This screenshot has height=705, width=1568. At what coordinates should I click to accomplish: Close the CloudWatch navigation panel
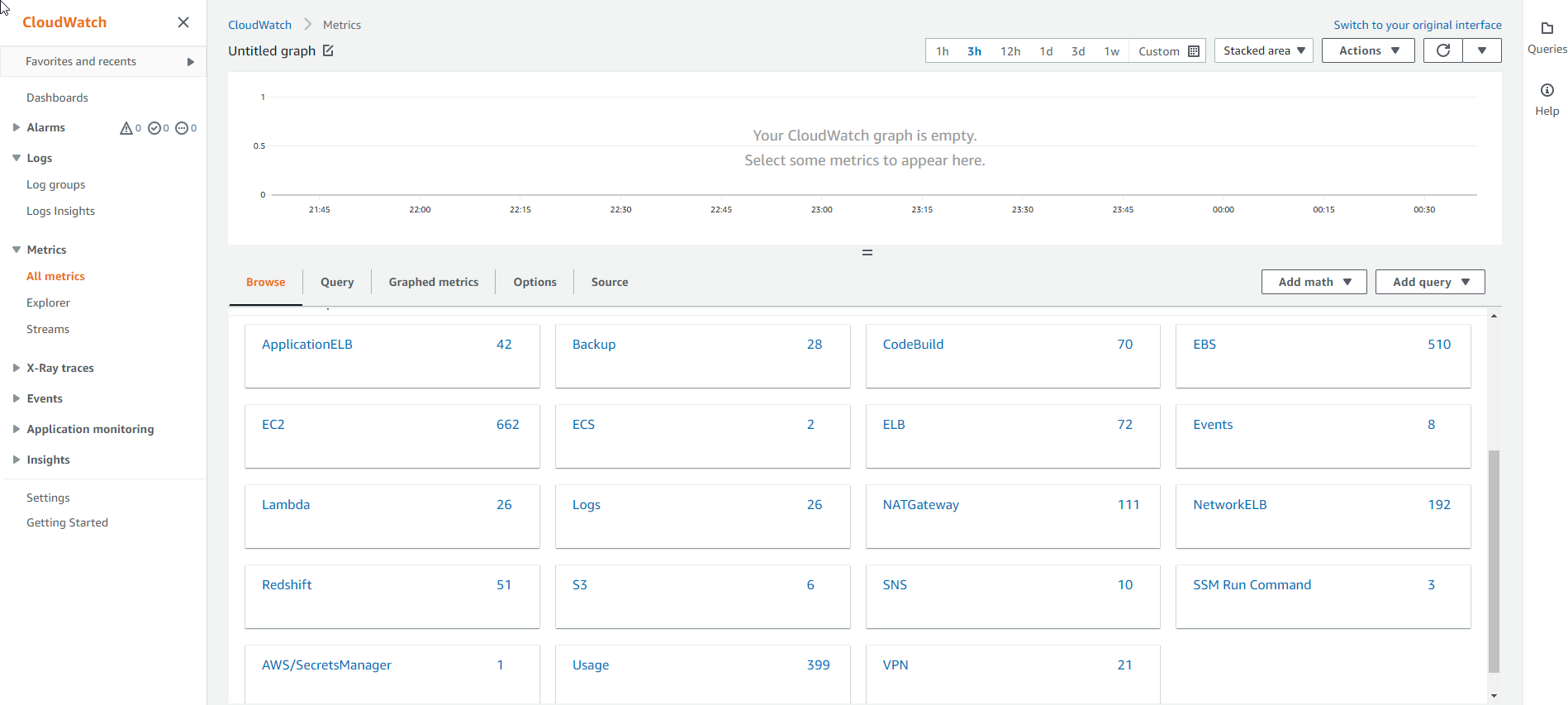(183, 22)
